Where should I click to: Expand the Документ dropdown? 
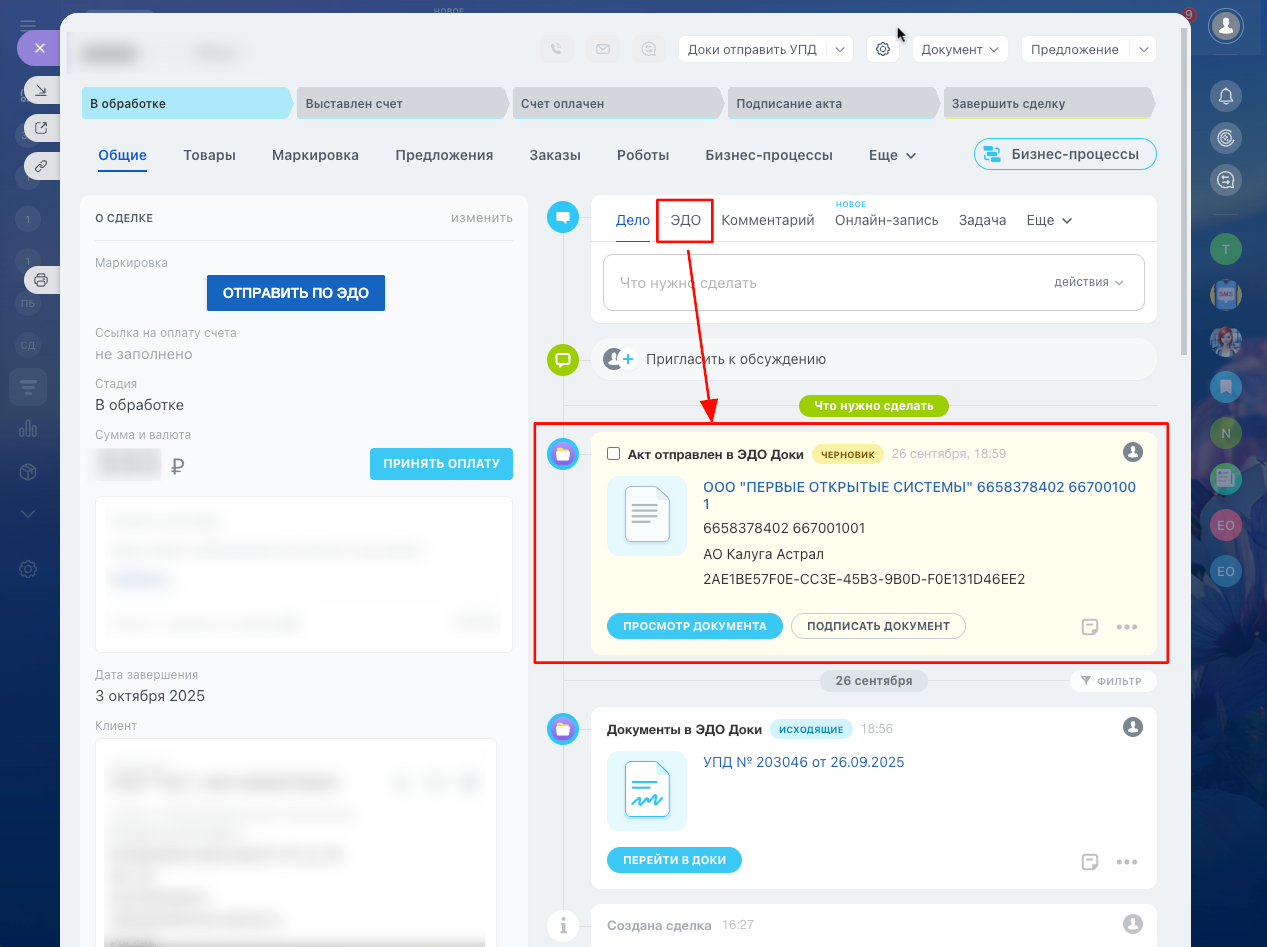960,49
